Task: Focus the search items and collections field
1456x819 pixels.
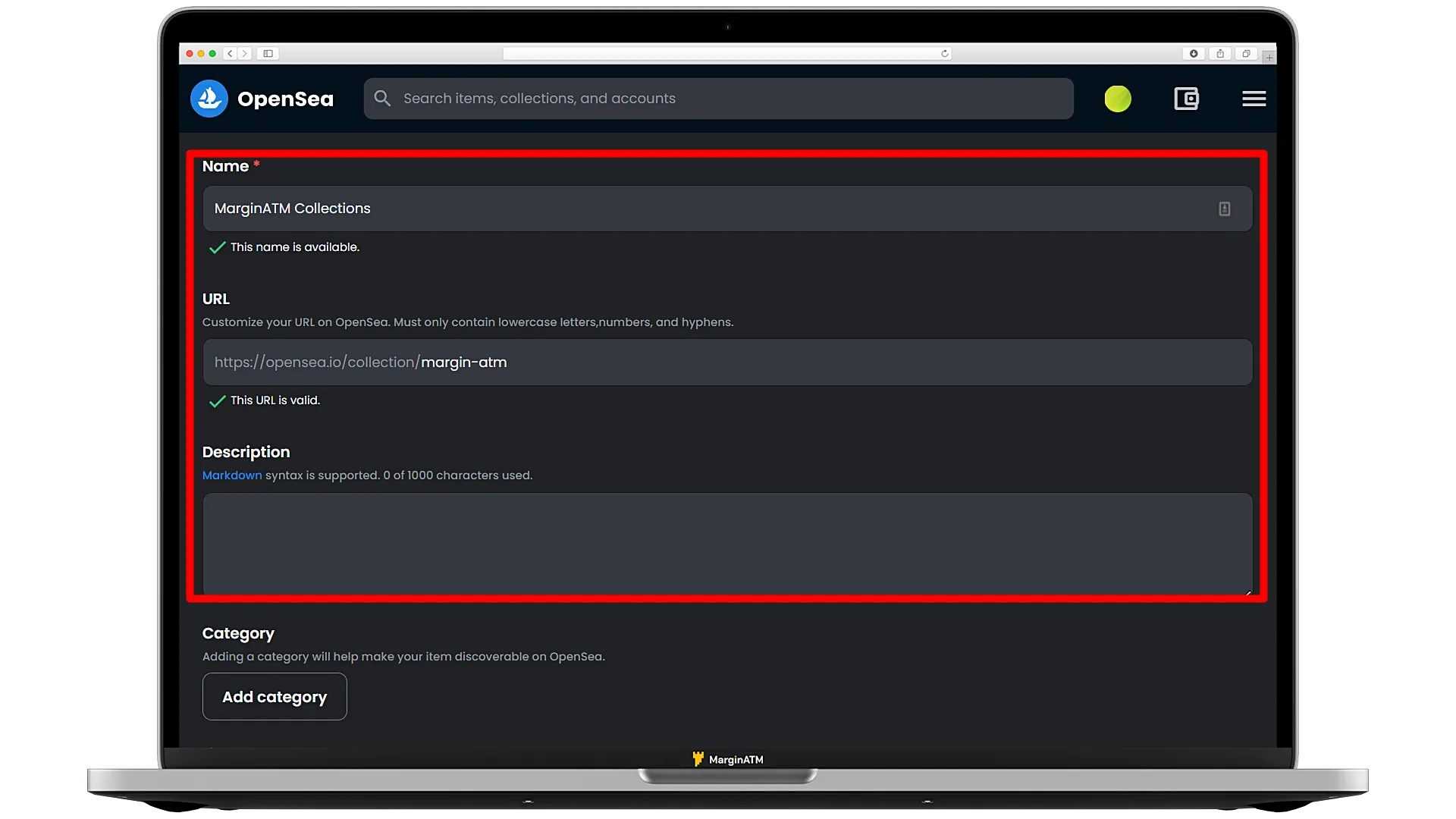Action: [718, 99]
